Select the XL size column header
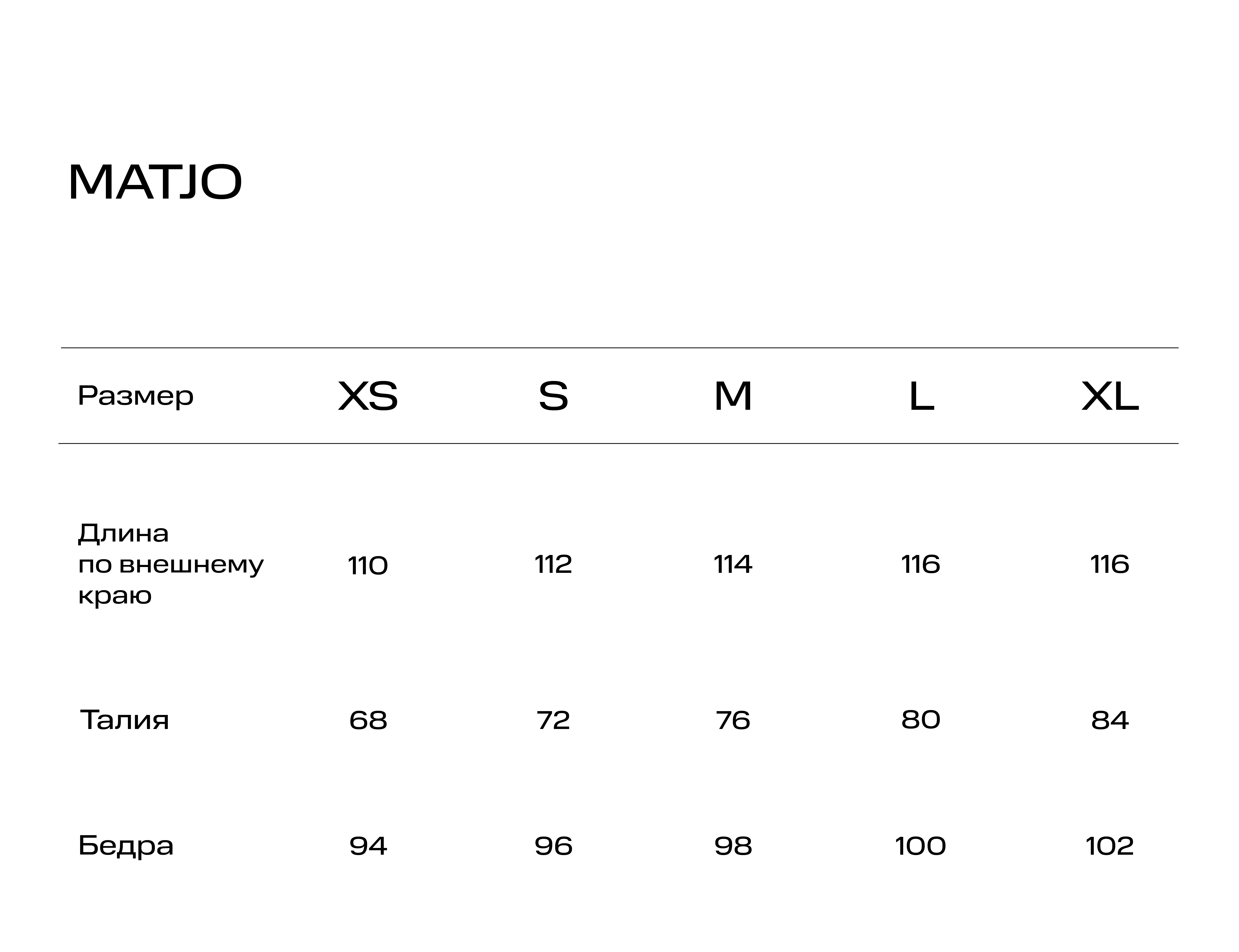The height and width of the screenshot is (952, 1239). point(1110,396)
